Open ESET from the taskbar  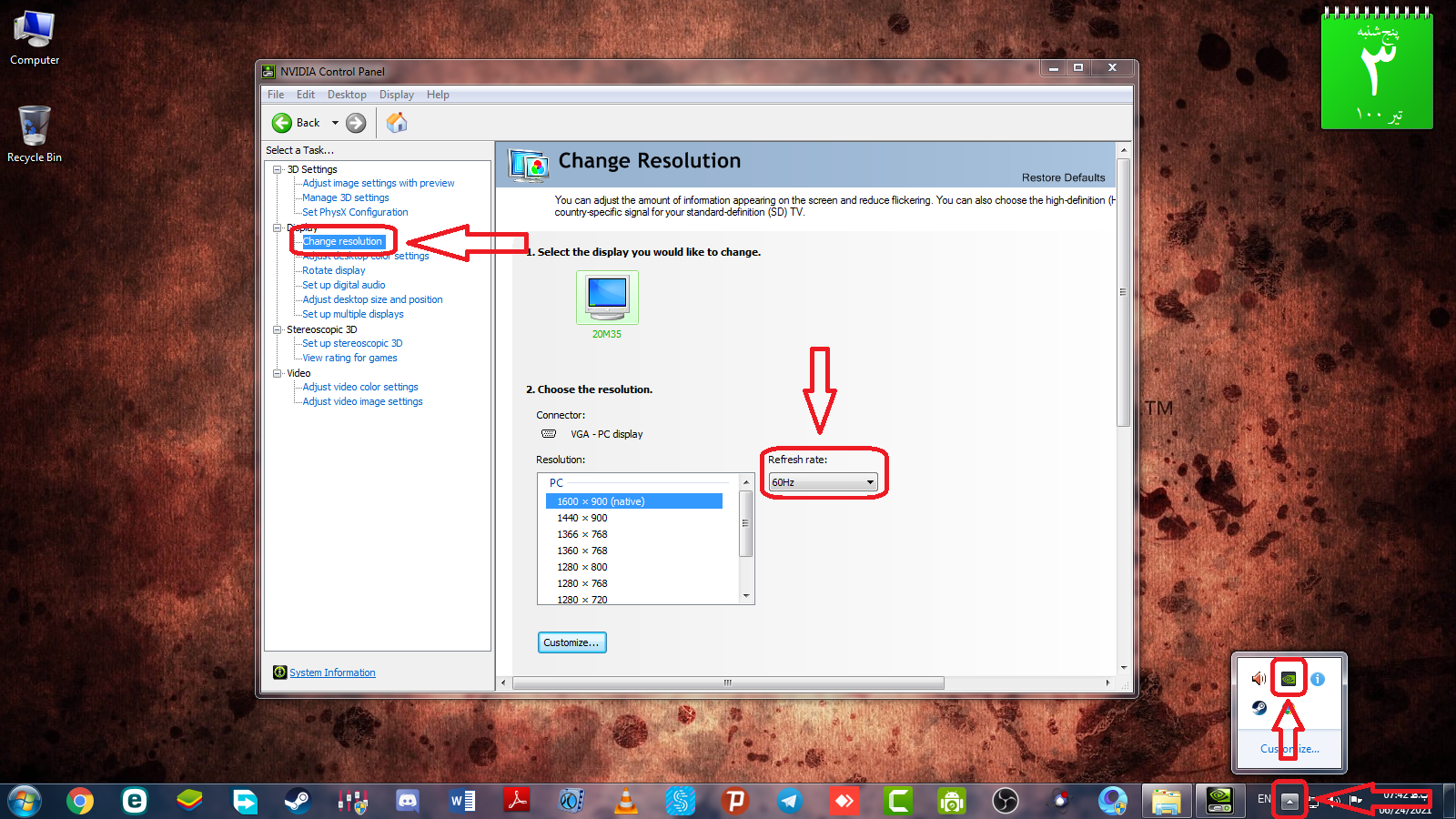(x=135, y=801)
